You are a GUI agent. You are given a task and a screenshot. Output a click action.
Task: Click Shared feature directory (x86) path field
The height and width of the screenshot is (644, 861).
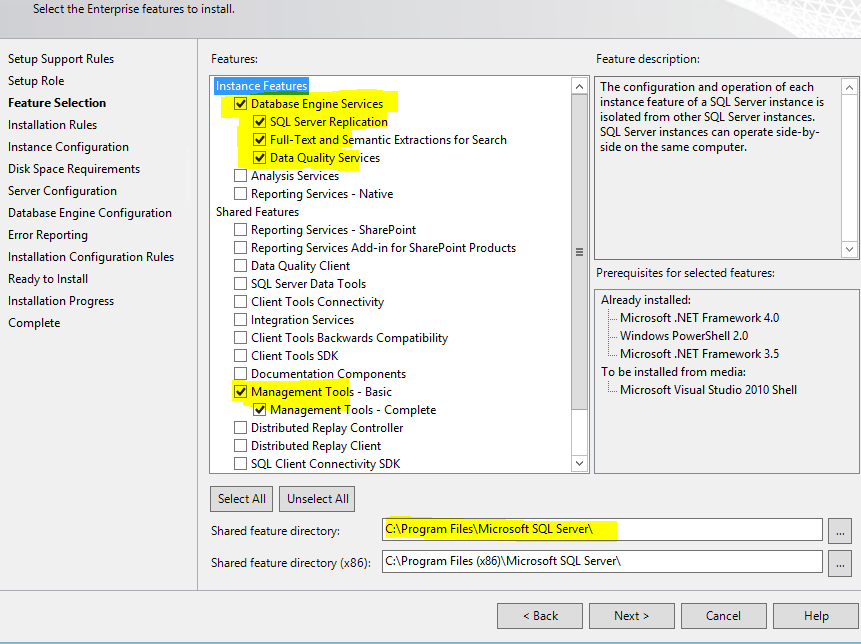point(602,562)
